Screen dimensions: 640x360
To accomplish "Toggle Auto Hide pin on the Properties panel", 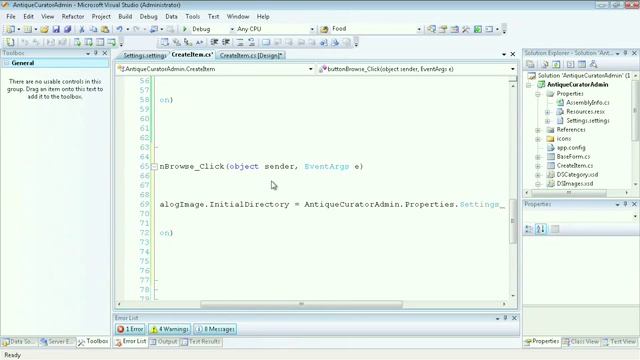I will (x=626, y=204).
